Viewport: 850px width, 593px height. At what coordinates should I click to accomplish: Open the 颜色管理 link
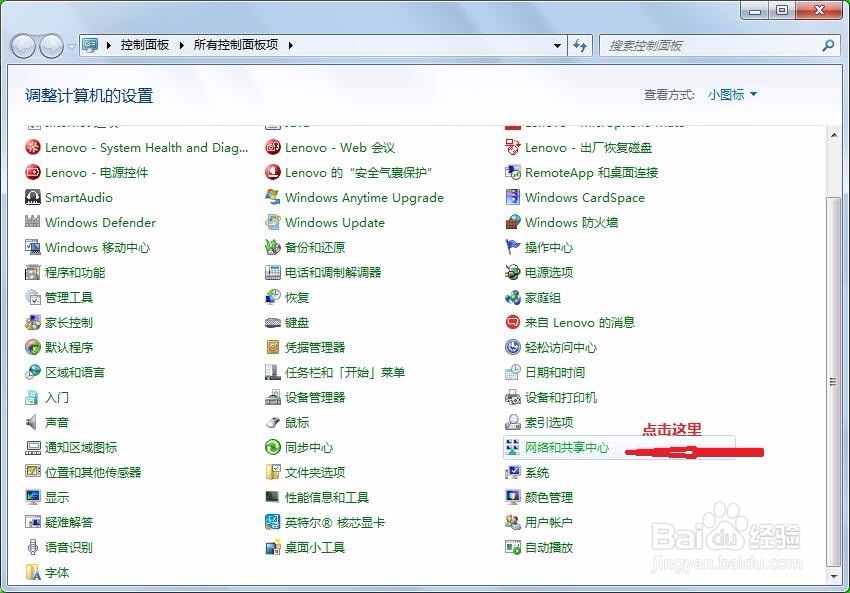(549, 497)
